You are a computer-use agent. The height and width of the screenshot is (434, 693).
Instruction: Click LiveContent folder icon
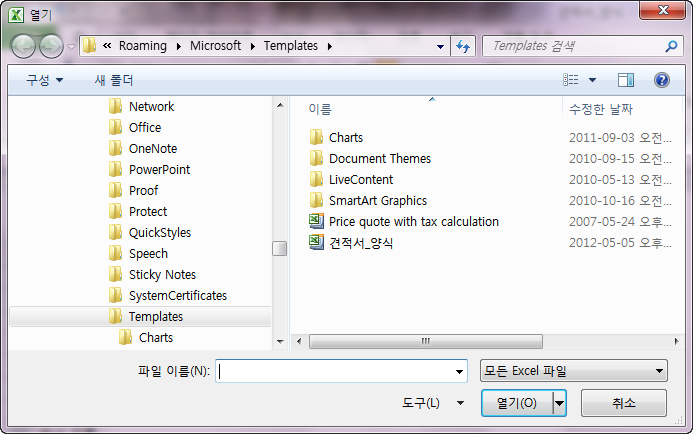coord(316,179)
